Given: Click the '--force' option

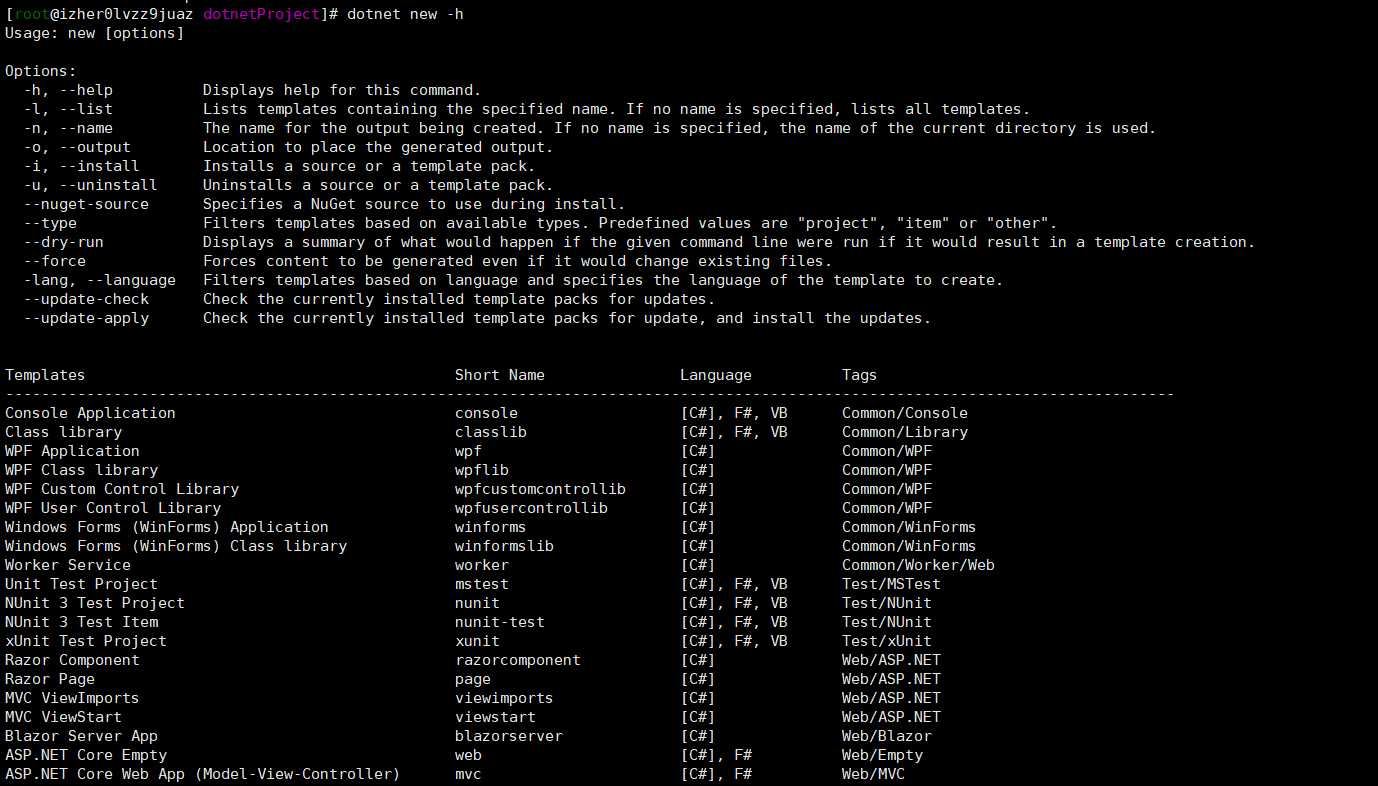Looking at the screenshot, I should coord(54,261).
